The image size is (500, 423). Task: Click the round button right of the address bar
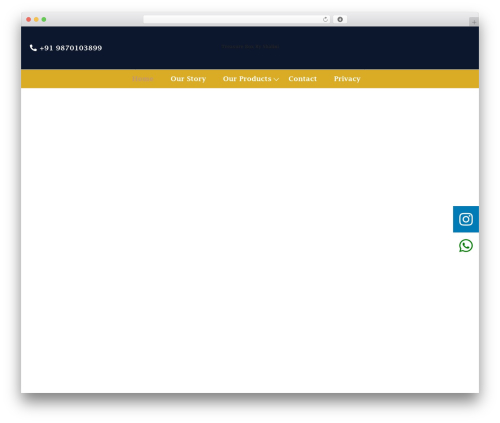340,19
